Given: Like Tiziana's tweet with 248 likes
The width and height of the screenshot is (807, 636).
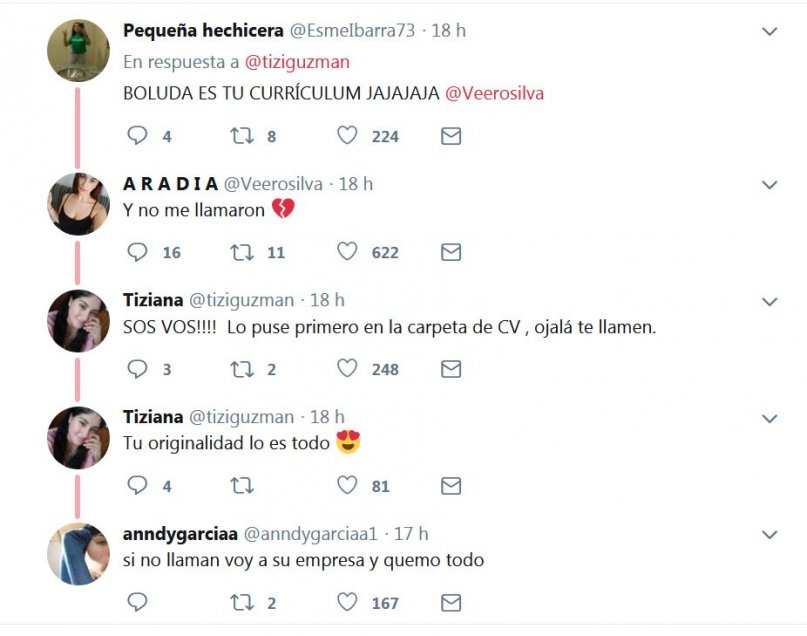Looking at the screenshot, I should point(347,369).
